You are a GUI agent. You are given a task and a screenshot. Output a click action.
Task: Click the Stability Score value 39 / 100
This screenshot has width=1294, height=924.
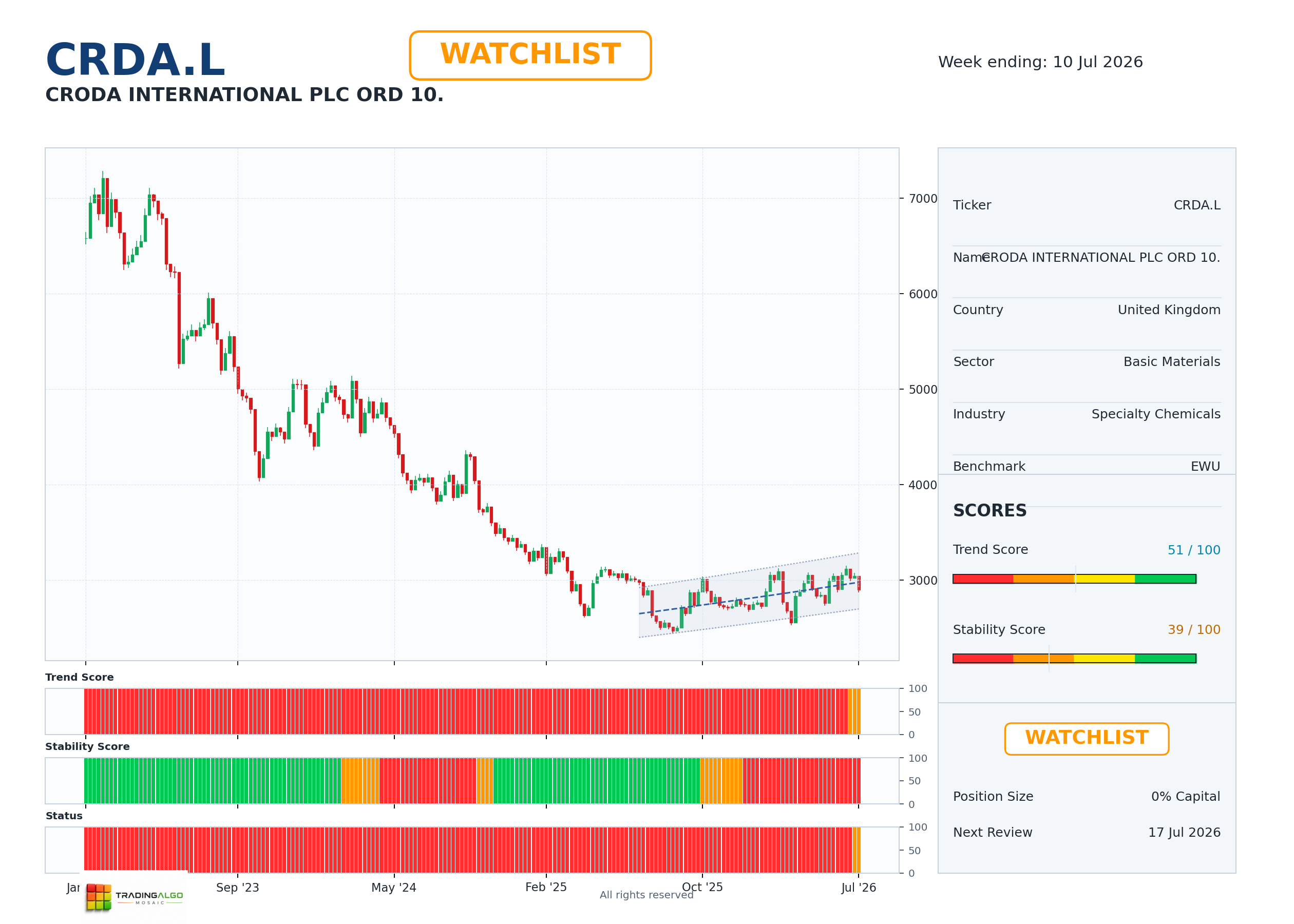[x=1194, y=630]
